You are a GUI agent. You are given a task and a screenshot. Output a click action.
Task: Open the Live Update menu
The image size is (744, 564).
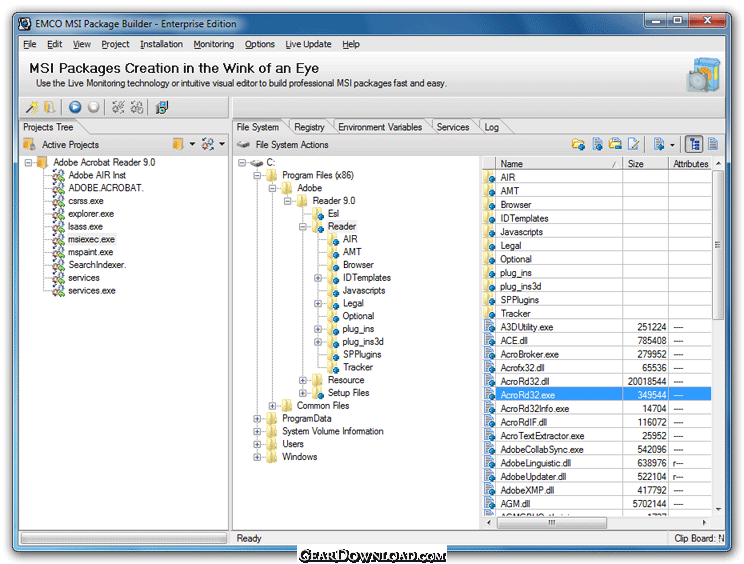click(x=308, y=44)
